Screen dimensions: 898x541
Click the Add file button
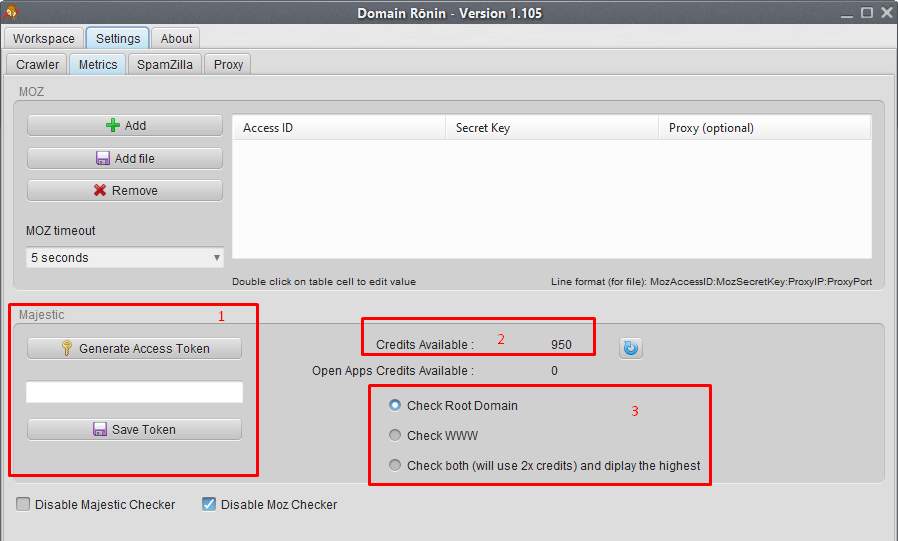point(125,159)
